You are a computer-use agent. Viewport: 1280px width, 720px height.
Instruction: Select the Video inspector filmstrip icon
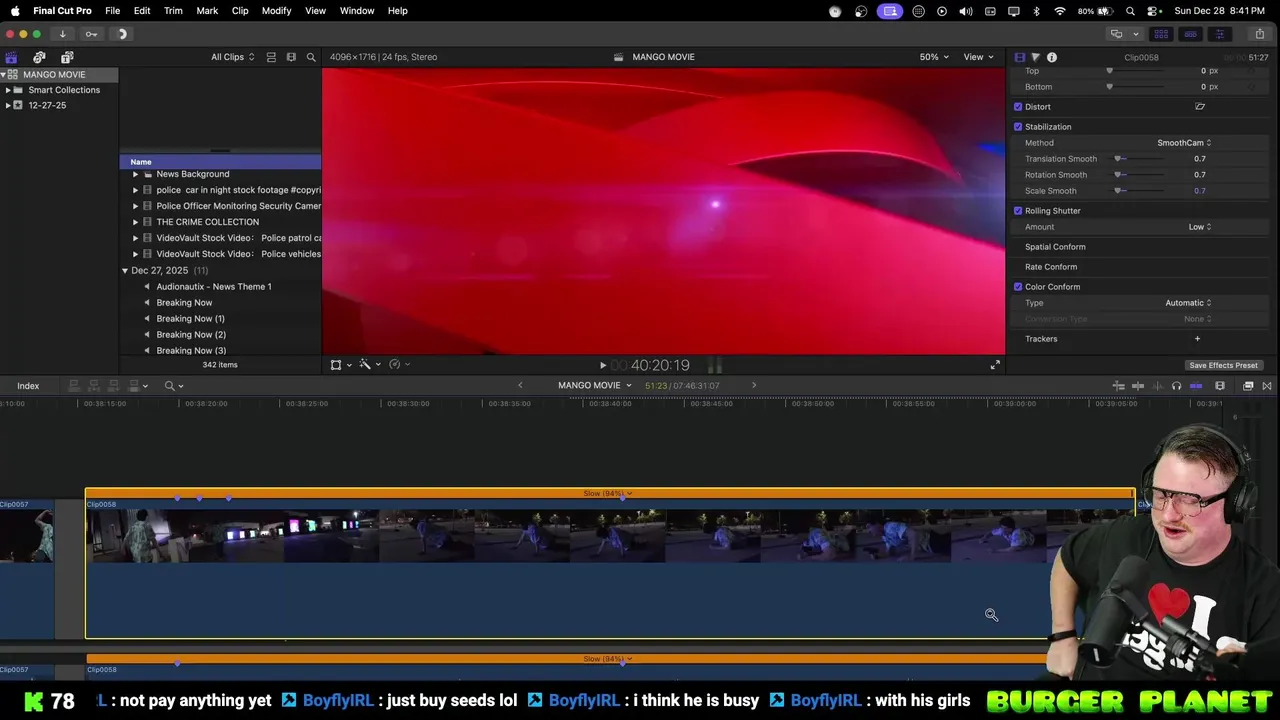pyautogui.click(x=1019, y=57)
